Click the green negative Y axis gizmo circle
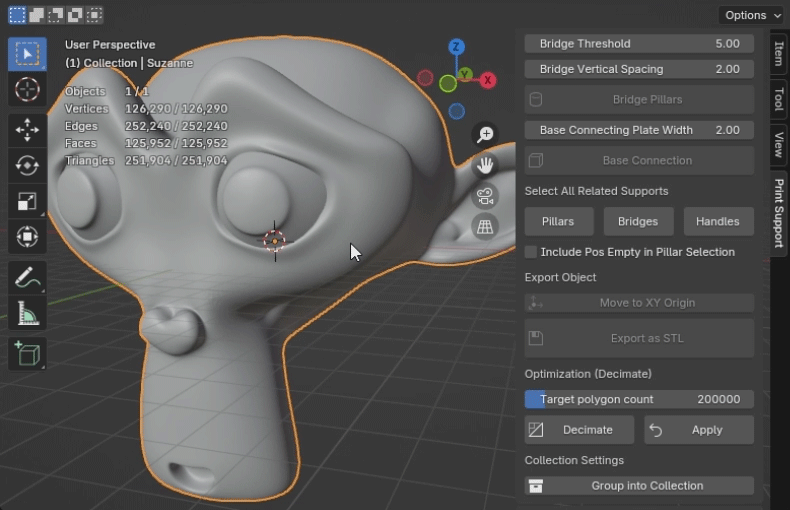 coord(448,84)
